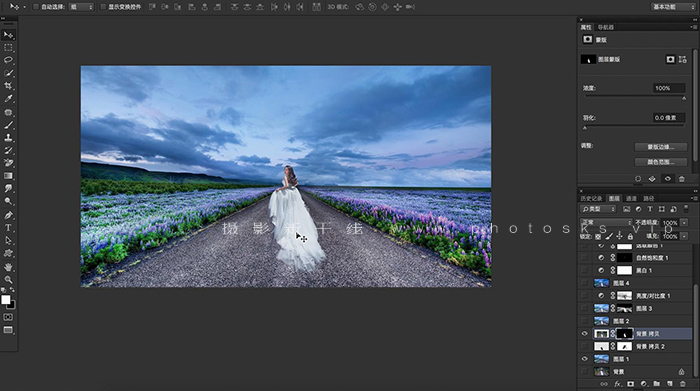Select the Brush tool
The image size is (700, 391).
[x=8, y=125]
